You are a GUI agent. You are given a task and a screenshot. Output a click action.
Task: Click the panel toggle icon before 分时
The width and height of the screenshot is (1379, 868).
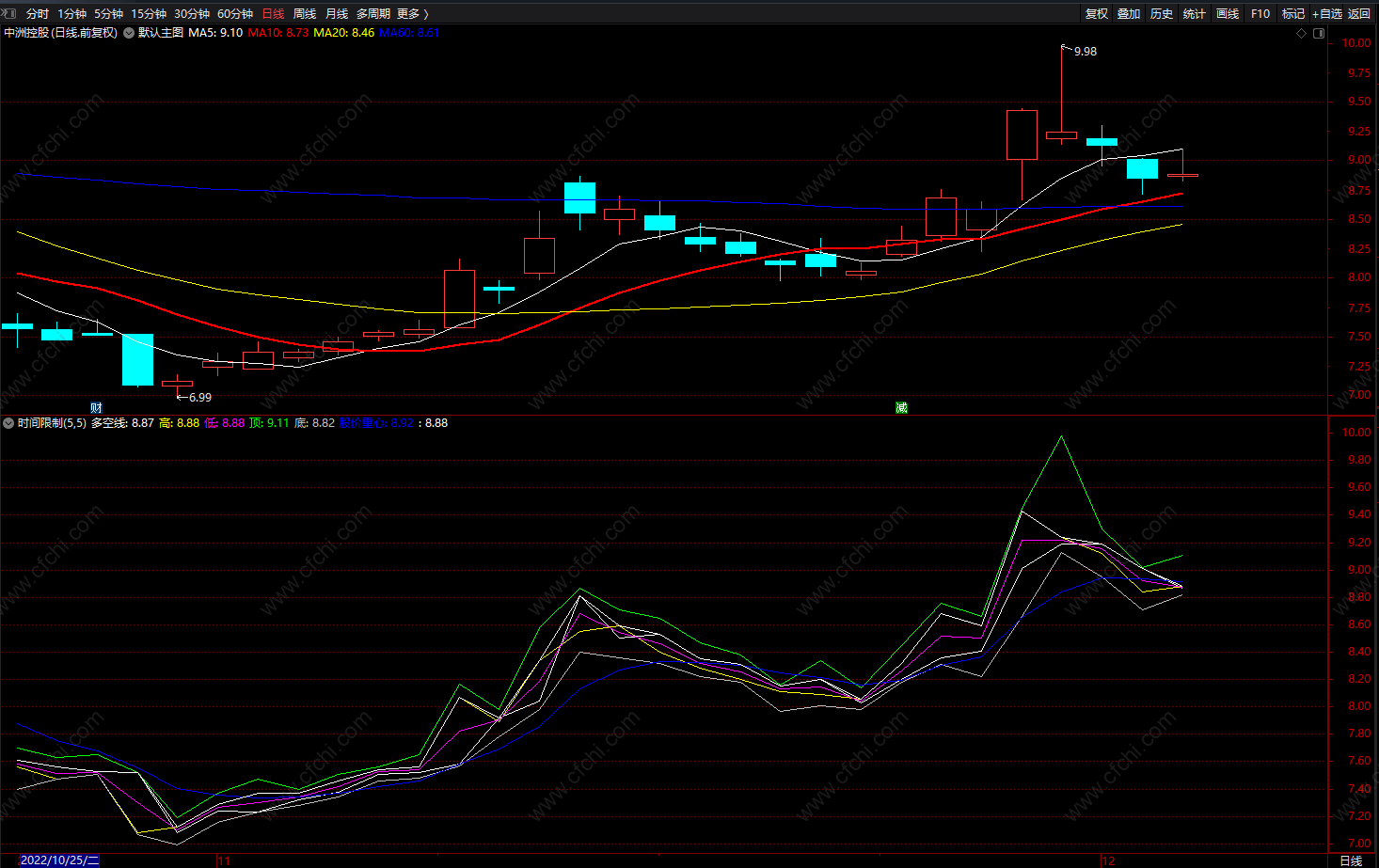pyautogui.click(x=9, y=13)
